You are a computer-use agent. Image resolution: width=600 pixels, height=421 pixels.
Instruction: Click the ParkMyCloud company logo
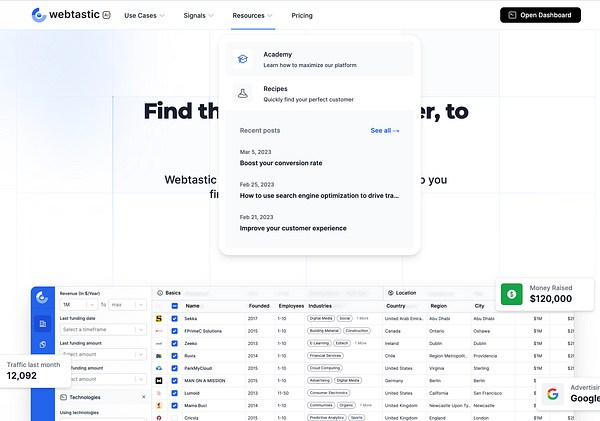pos(159,368)
